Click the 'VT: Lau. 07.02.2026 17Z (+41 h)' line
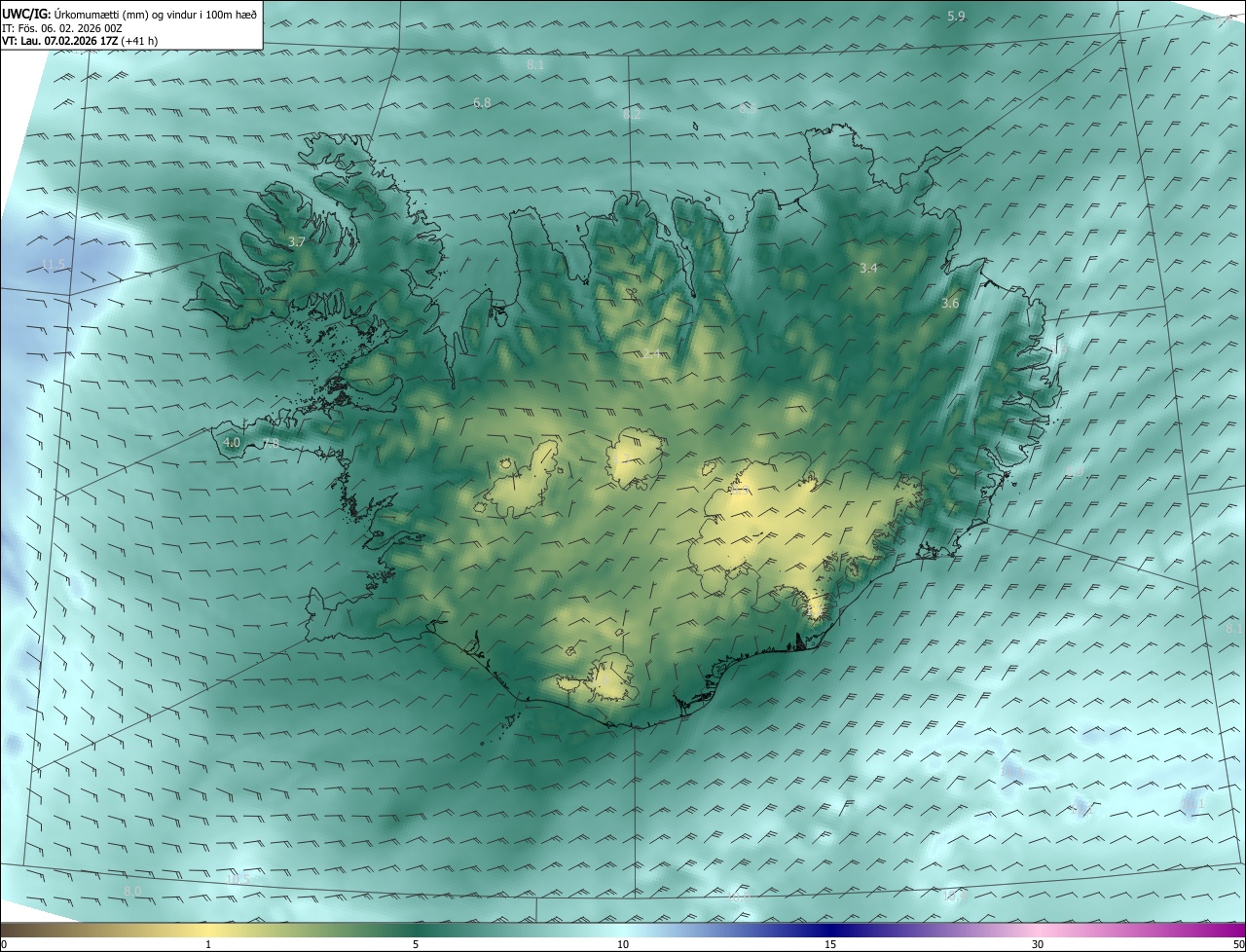 click(x=80, y=41)
